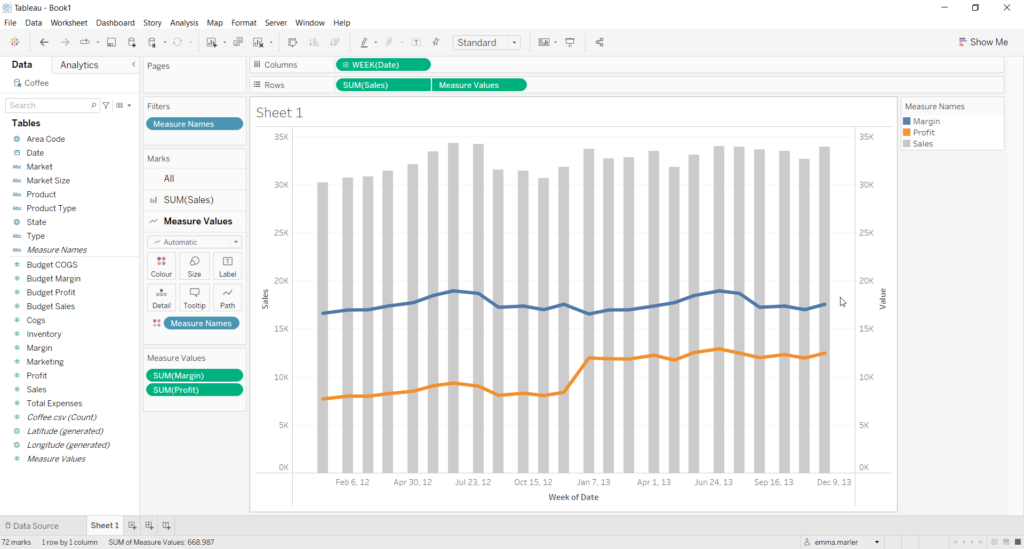
Task: Open the highlight pen dropdown arrow
Action: click(x=376, y=42)
